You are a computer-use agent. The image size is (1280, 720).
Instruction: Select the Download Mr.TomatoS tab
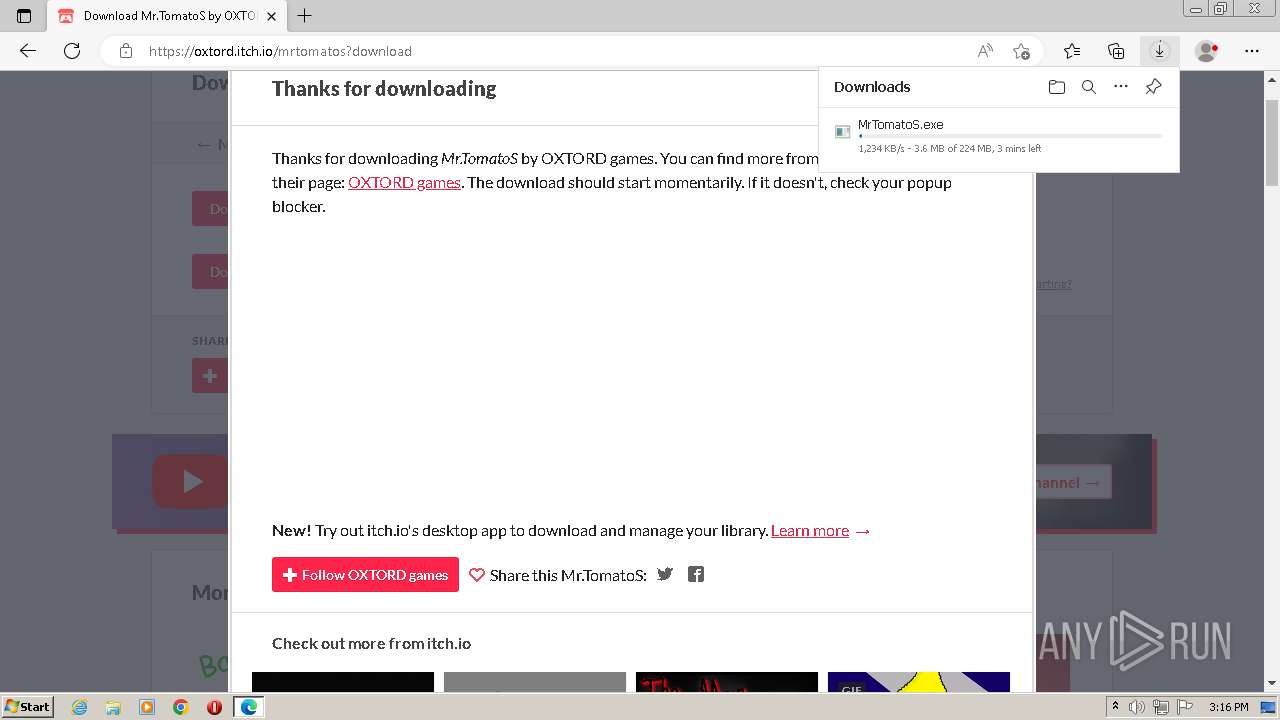[166, 16]
